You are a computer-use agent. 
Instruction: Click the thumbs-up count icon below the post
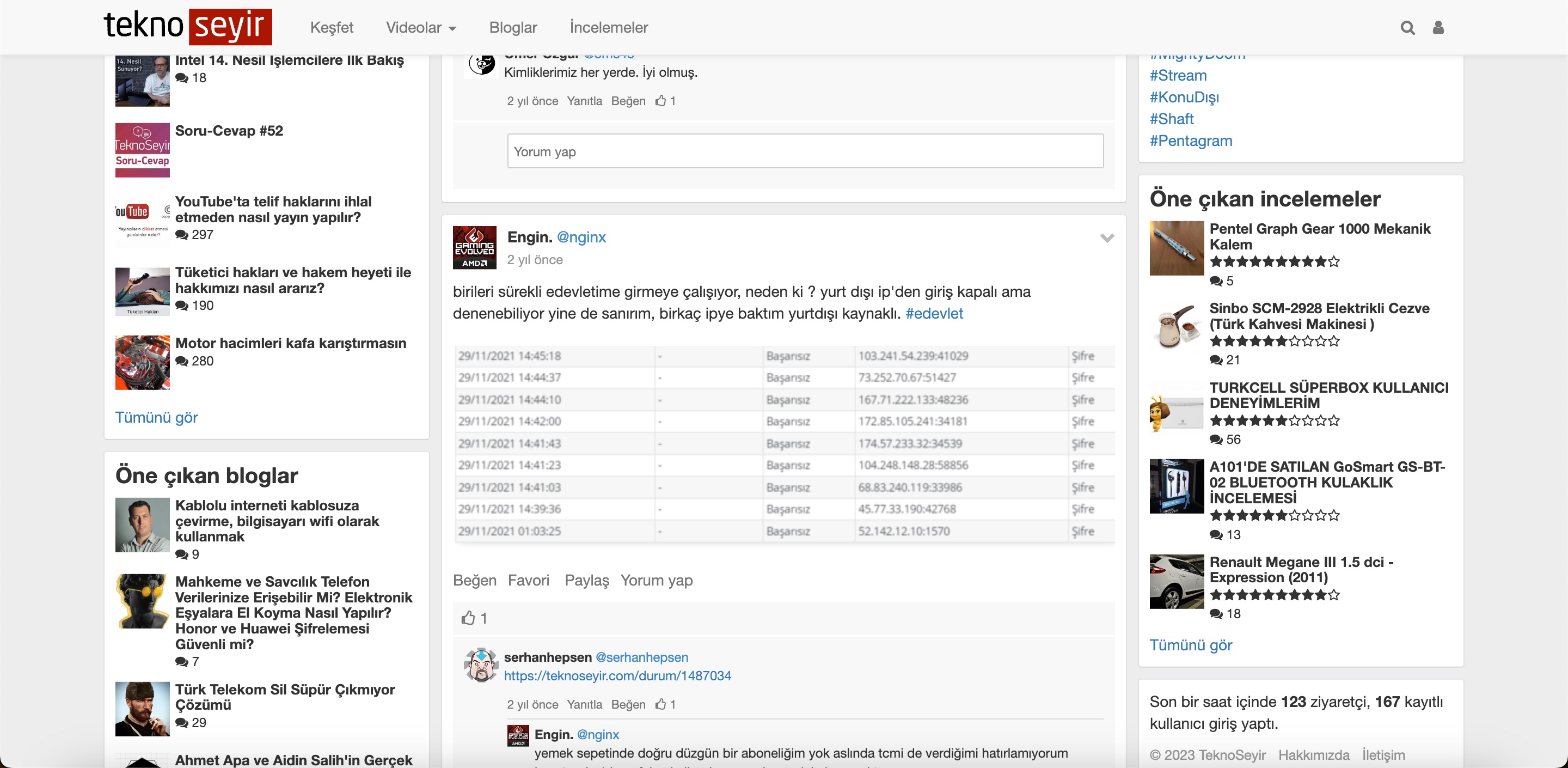click(468, 618)
